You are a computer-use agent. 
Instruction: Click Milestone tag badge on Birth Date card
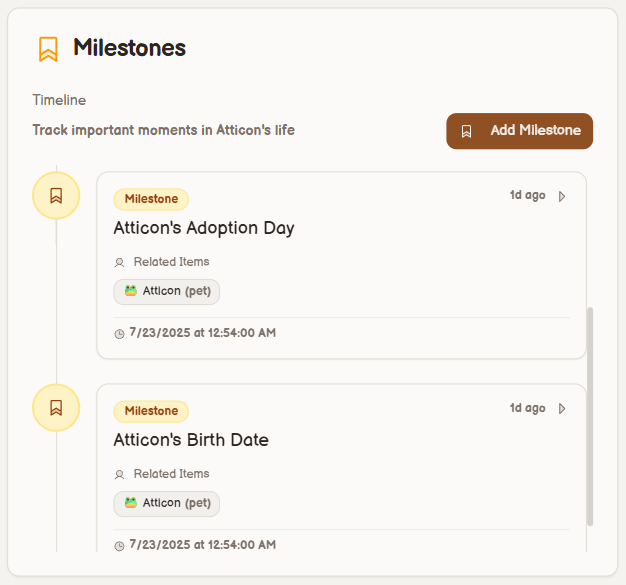[x=151, y=411]
